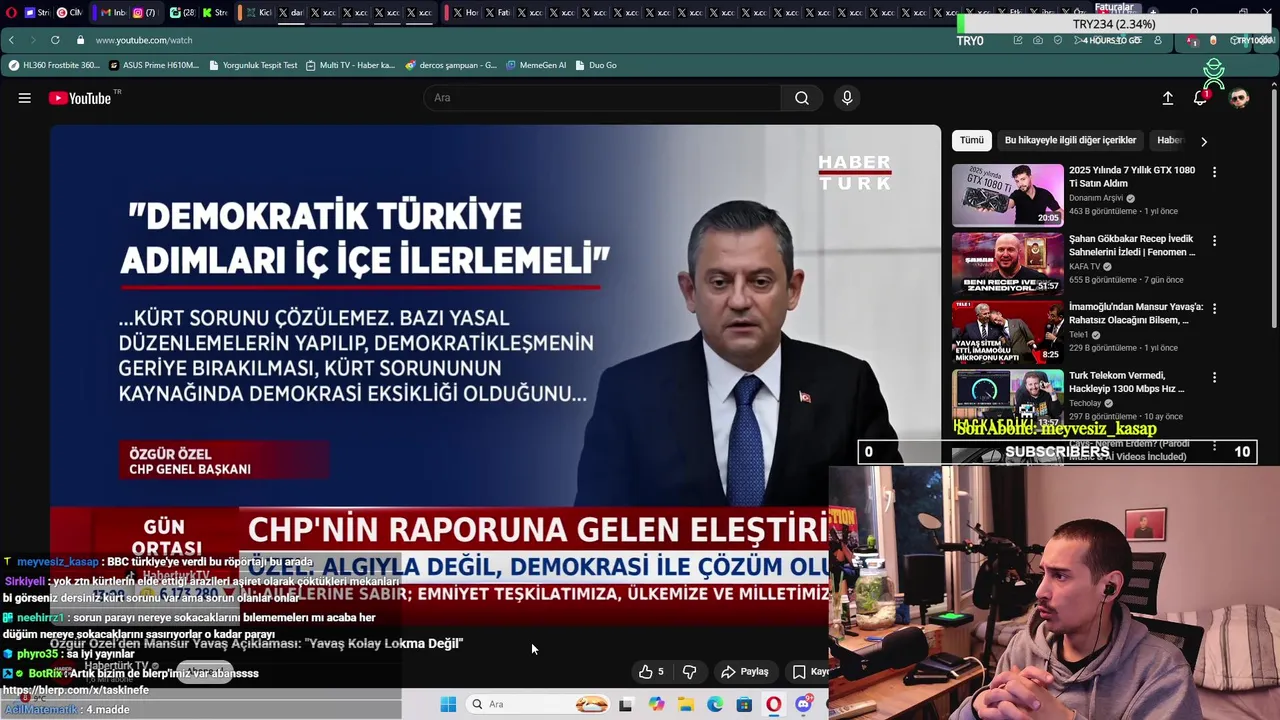Open Microsoft Store from the taskbar
Viewport: 1280px width, 720px height.
click(744, 704)
